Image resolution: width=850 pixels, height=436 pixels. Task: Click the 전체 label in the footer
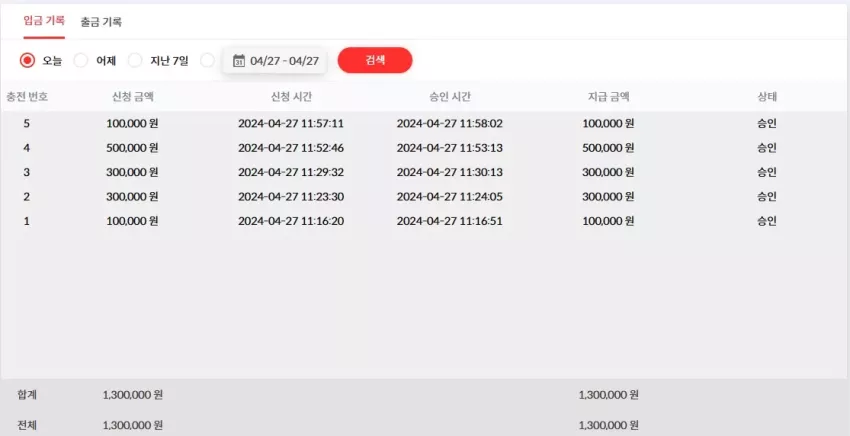coord(27,426)
